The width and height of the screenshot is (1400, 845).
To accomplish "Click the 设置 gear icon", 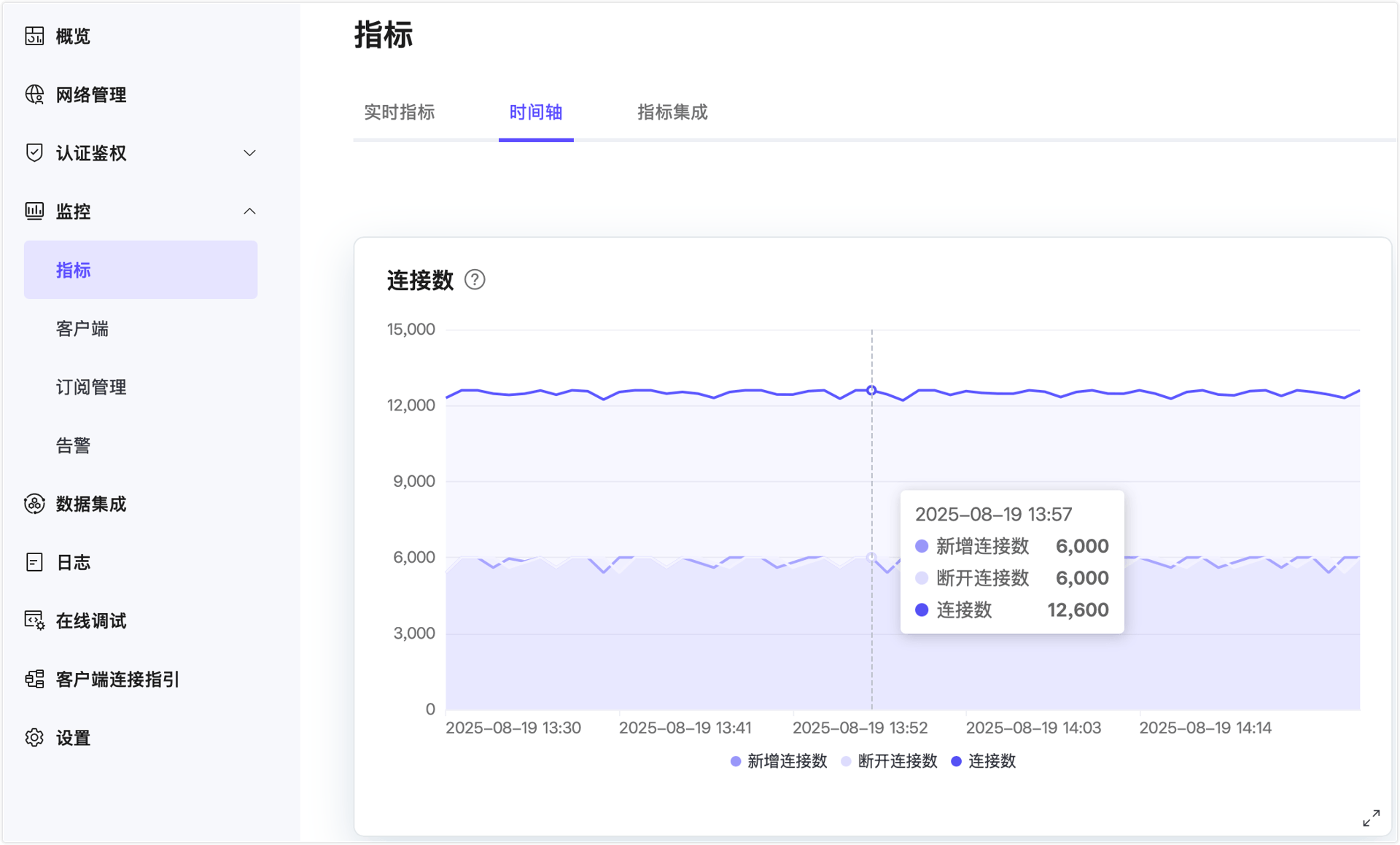I will (x=34, y=737).
